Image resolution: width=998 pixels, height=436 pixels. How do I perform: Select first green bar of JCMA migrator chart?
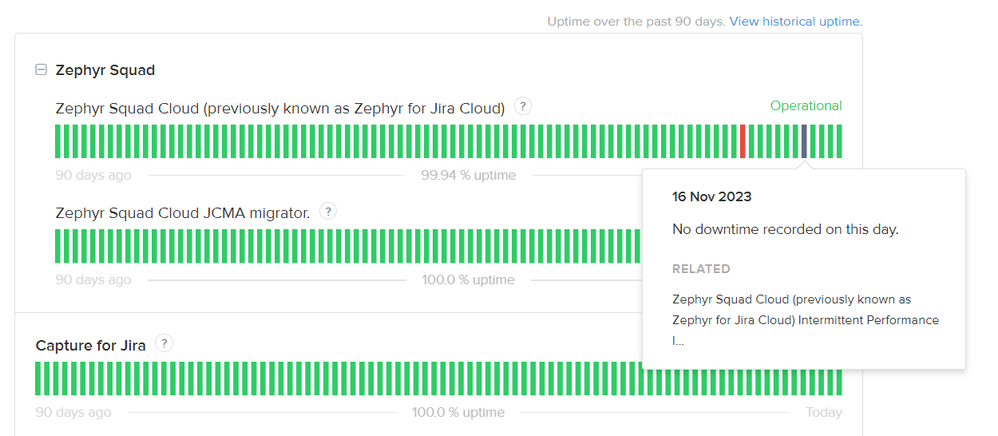click(58, 246)
